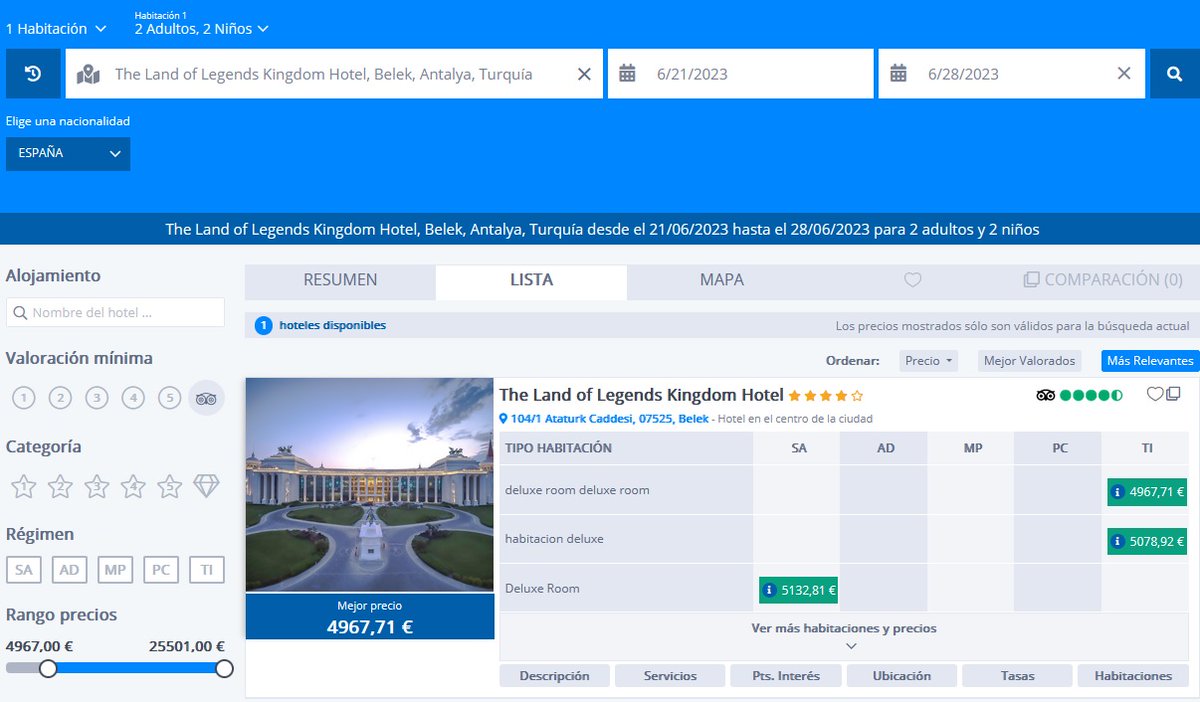Switch to the RESUMEN tab
Screen dimensions: 1200x702
point(340,281)
